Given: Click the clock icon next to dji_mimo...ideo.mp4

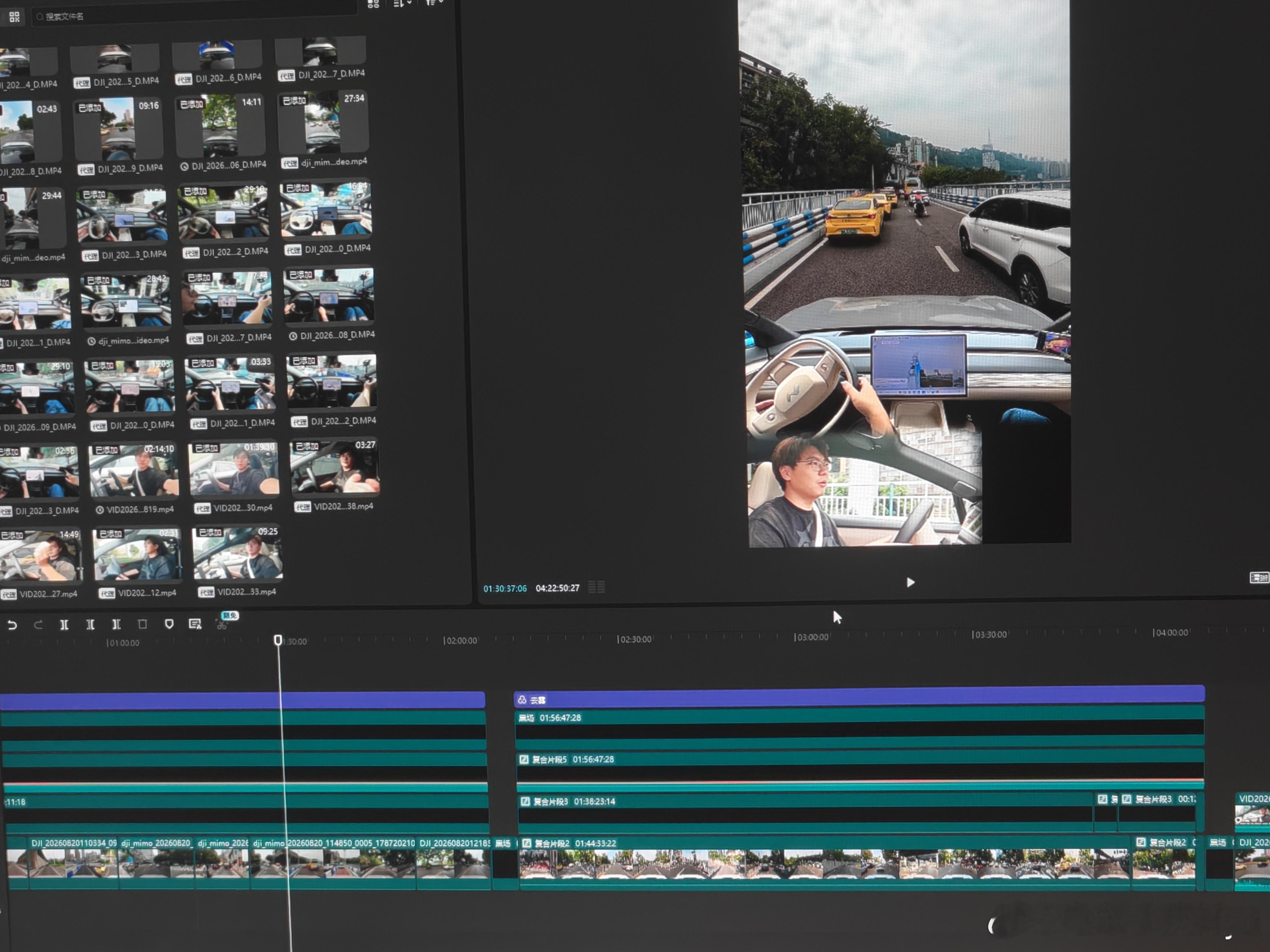Looking at the screenshot, I should click(91, 342).
